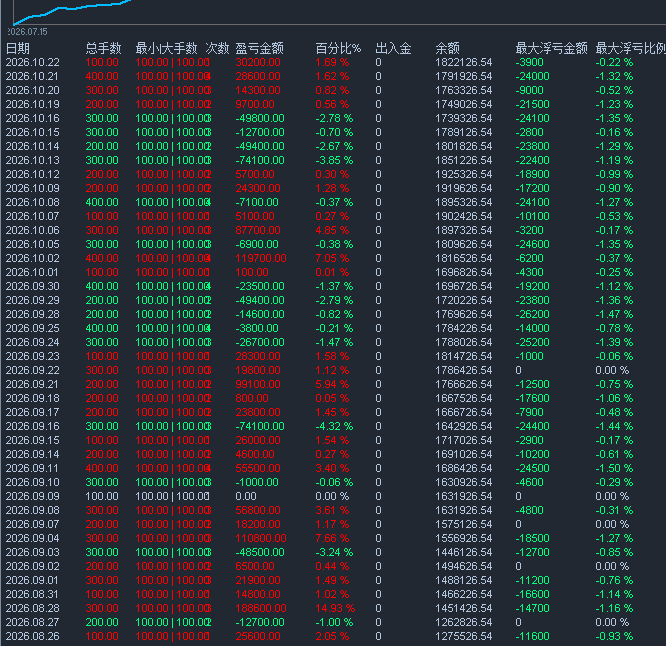Screen dimensions: 666x646
Task: Click the 余额 column header
Action: (447, 48)
